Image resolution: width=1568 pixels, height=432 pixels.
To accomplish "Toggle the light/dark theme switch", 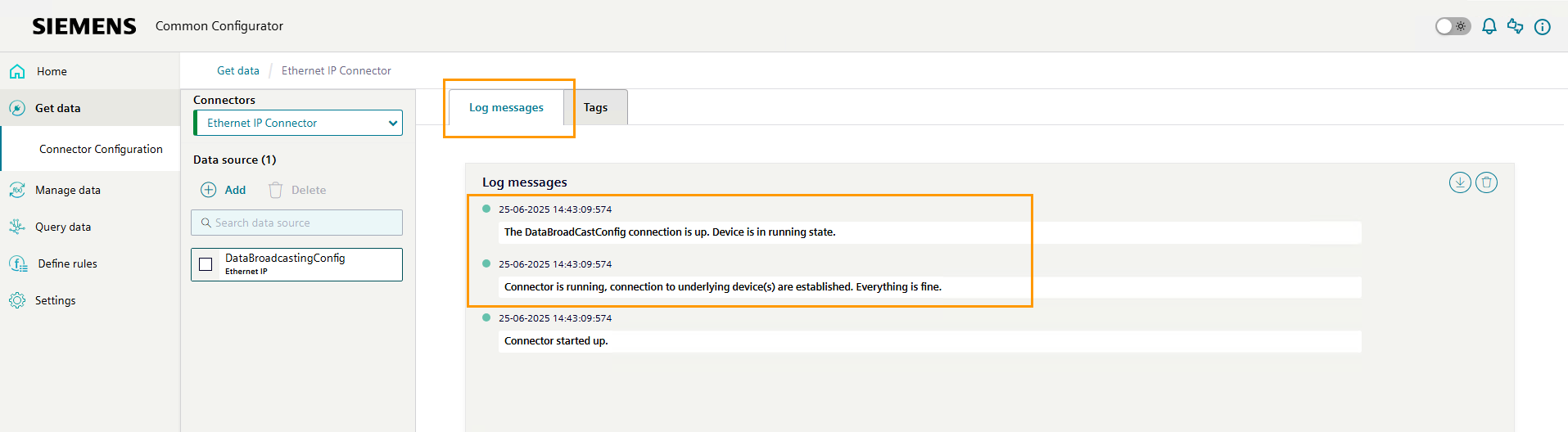I will click(x=1453, y=26).
